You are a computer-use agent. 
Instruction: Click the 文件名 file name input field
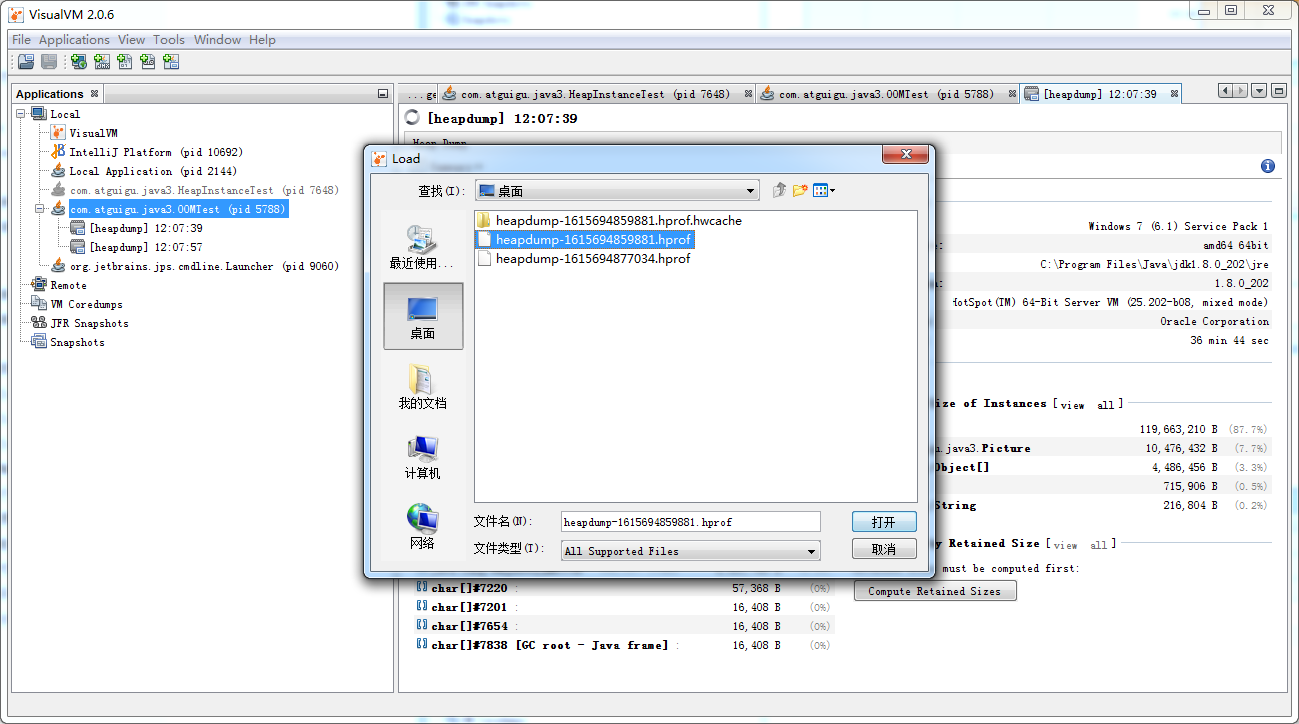pyautogui.click(x=690, y=522)
